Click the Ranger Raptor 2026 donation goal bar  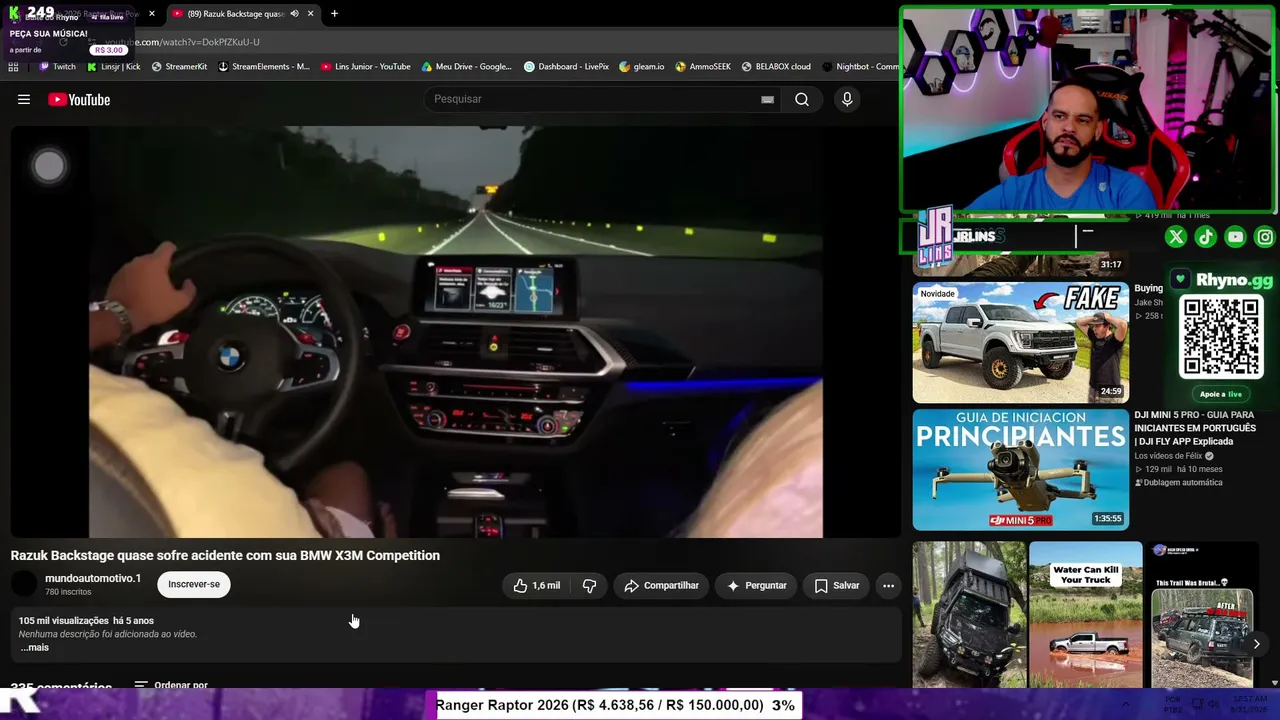tap(616, 705)
